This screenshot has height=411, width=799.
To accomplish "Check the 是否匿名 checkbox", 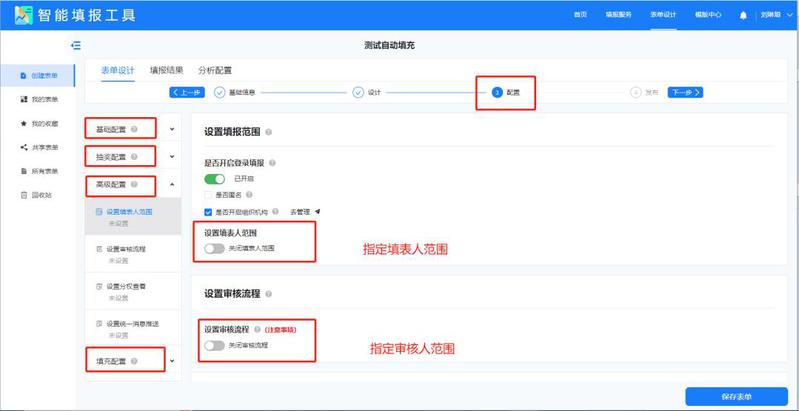I will click(x=208, y=195).
